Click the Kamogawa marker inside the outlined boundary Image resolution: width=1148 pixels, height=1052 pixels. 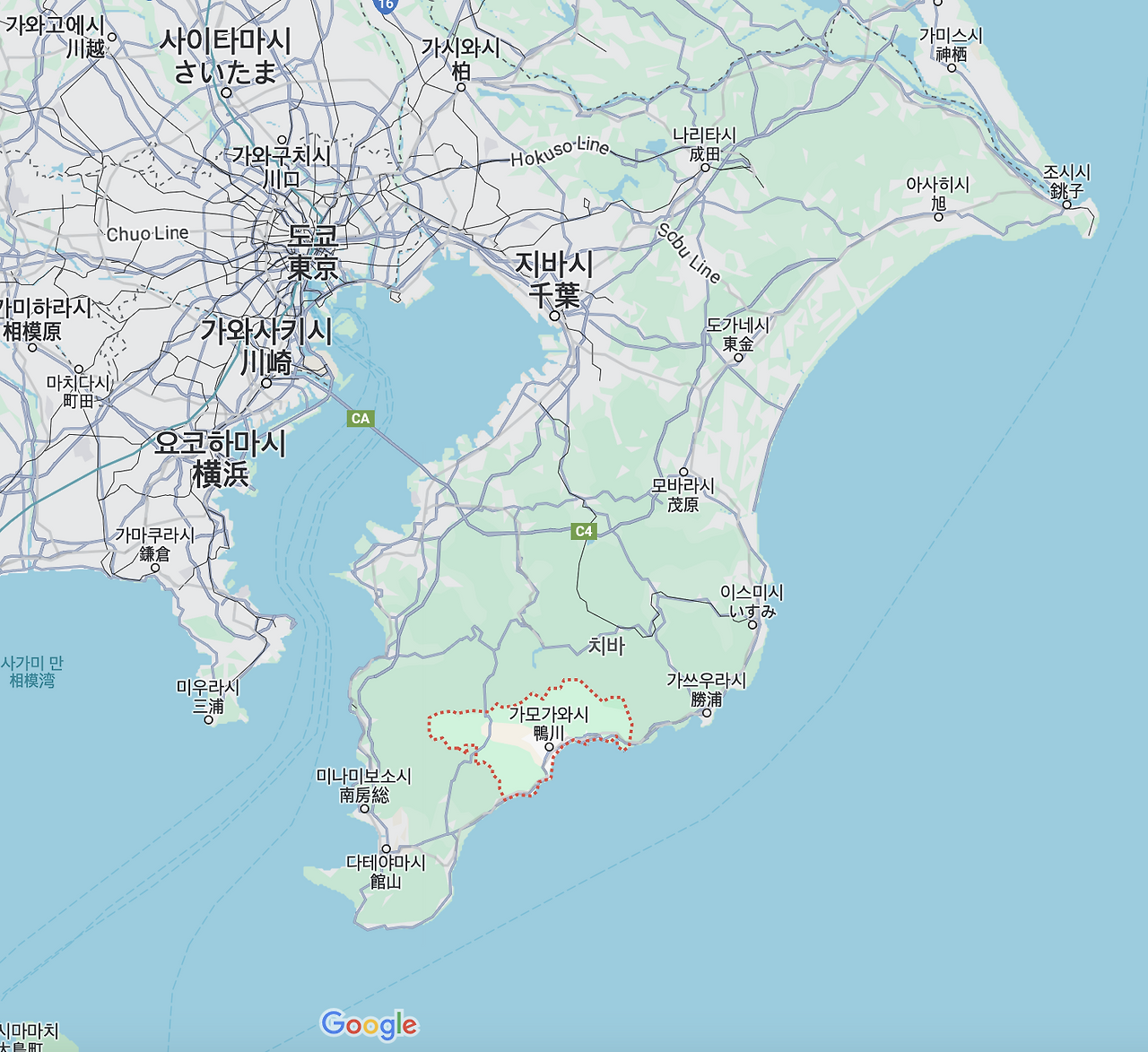pos(549,748)
